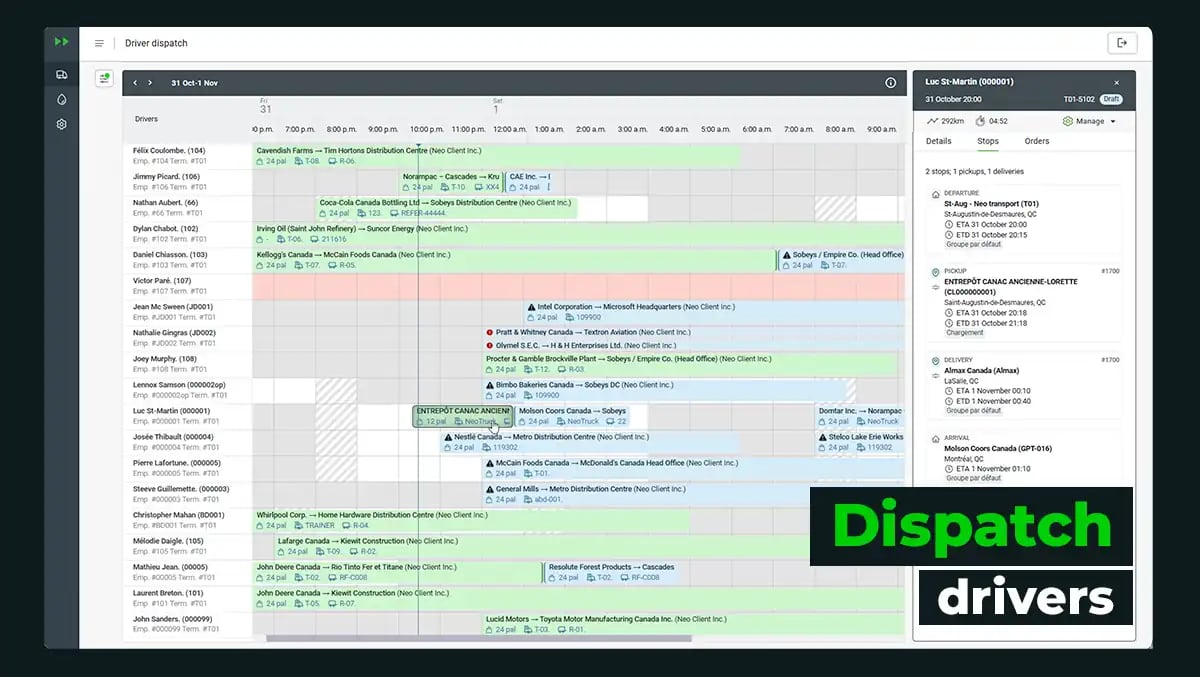Image resolution: width=1200 pixels, height=677 pixels.
Task: Click the horizontal schedule scrollbar
Action: pyautogui.click(x=478, y=638)
